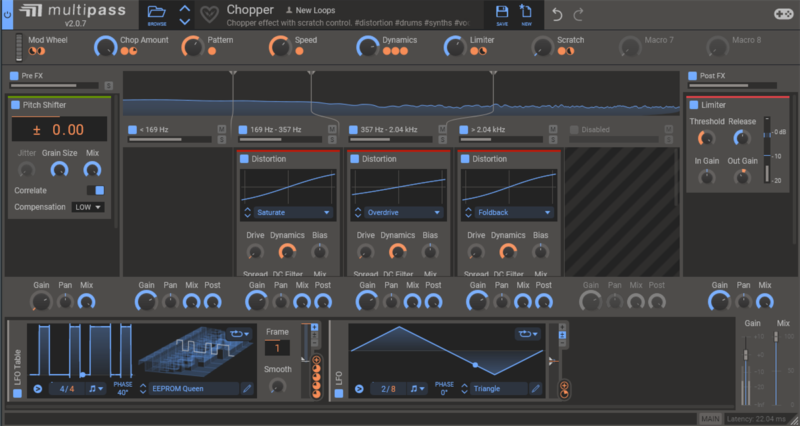800x426 pixels.
Task: Toggle the Correlate switch
Action: coord(94,190)
